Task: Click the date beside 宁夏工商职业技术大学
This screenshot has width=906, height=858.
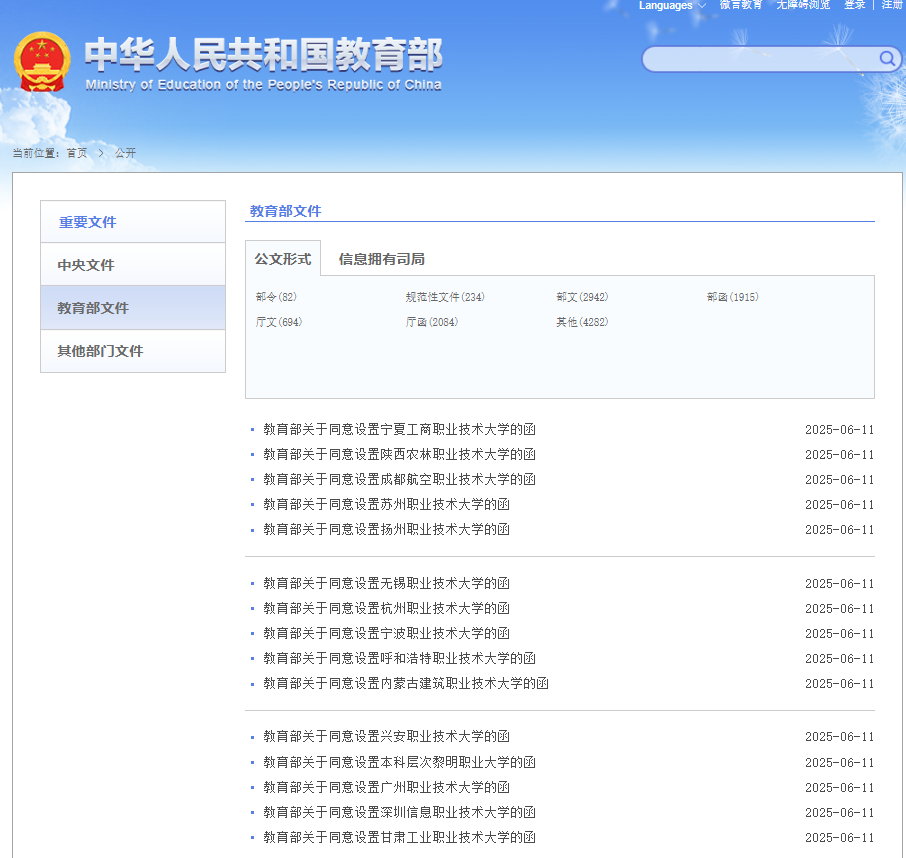Action: tap(840, 430)
